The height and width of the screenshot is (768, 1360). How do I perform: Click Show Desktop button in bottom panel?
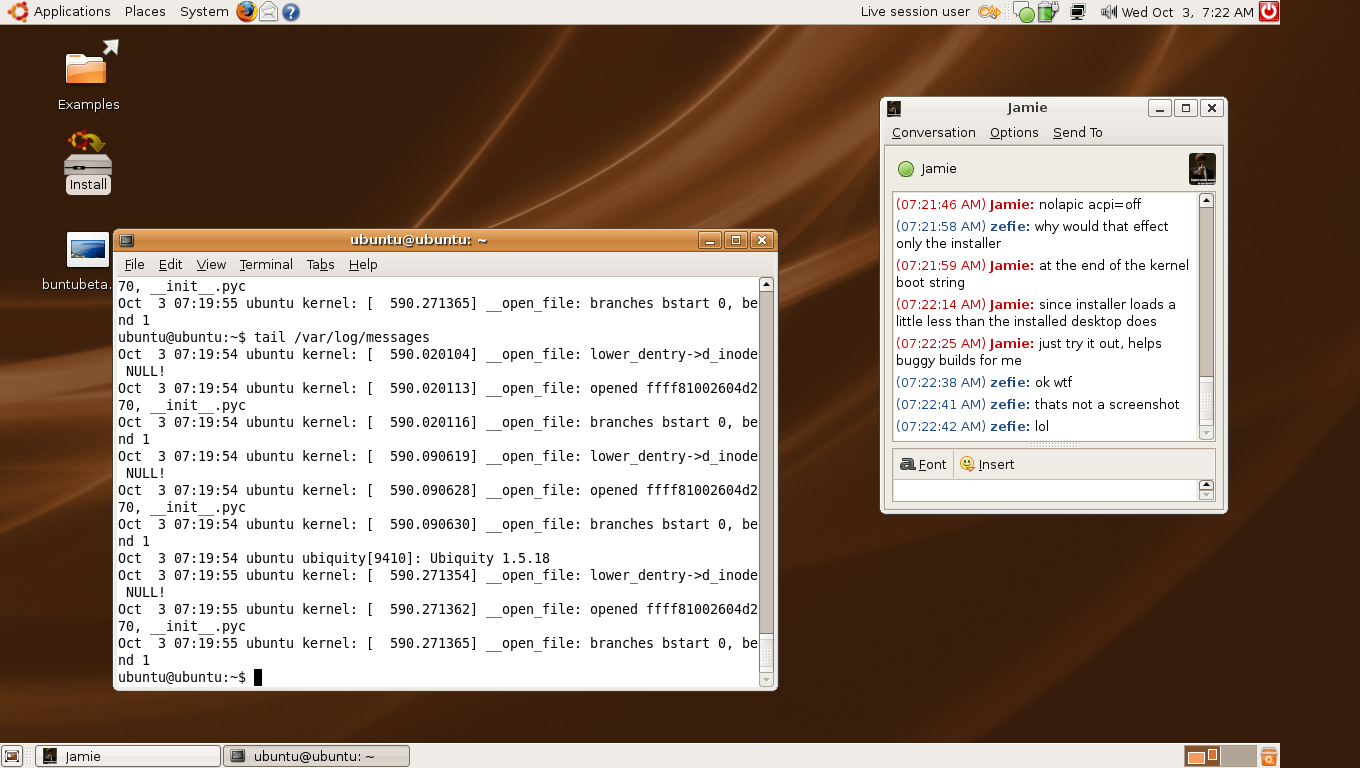(x=12, y=756)
